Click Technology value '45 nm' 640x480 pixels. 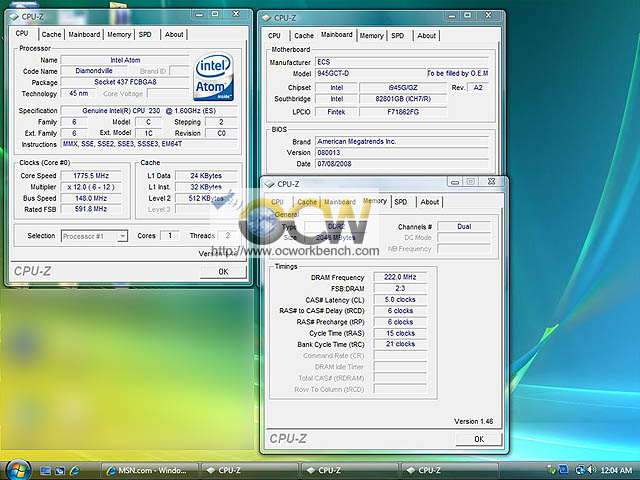click(x=78, y=93)
